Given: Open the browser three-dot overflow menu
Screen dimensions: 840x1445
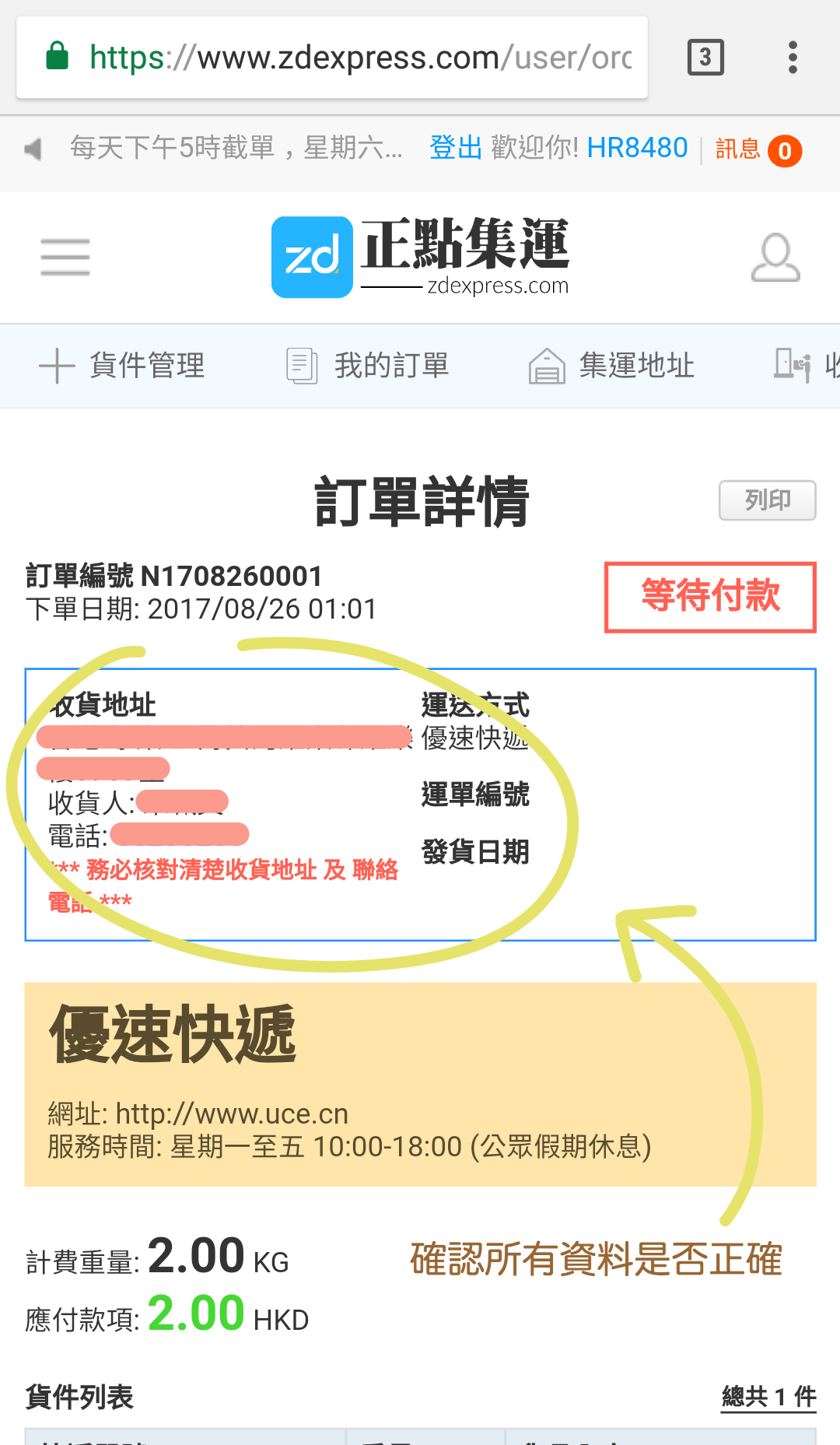Looking at the screenshot, I should coord(793,58).
